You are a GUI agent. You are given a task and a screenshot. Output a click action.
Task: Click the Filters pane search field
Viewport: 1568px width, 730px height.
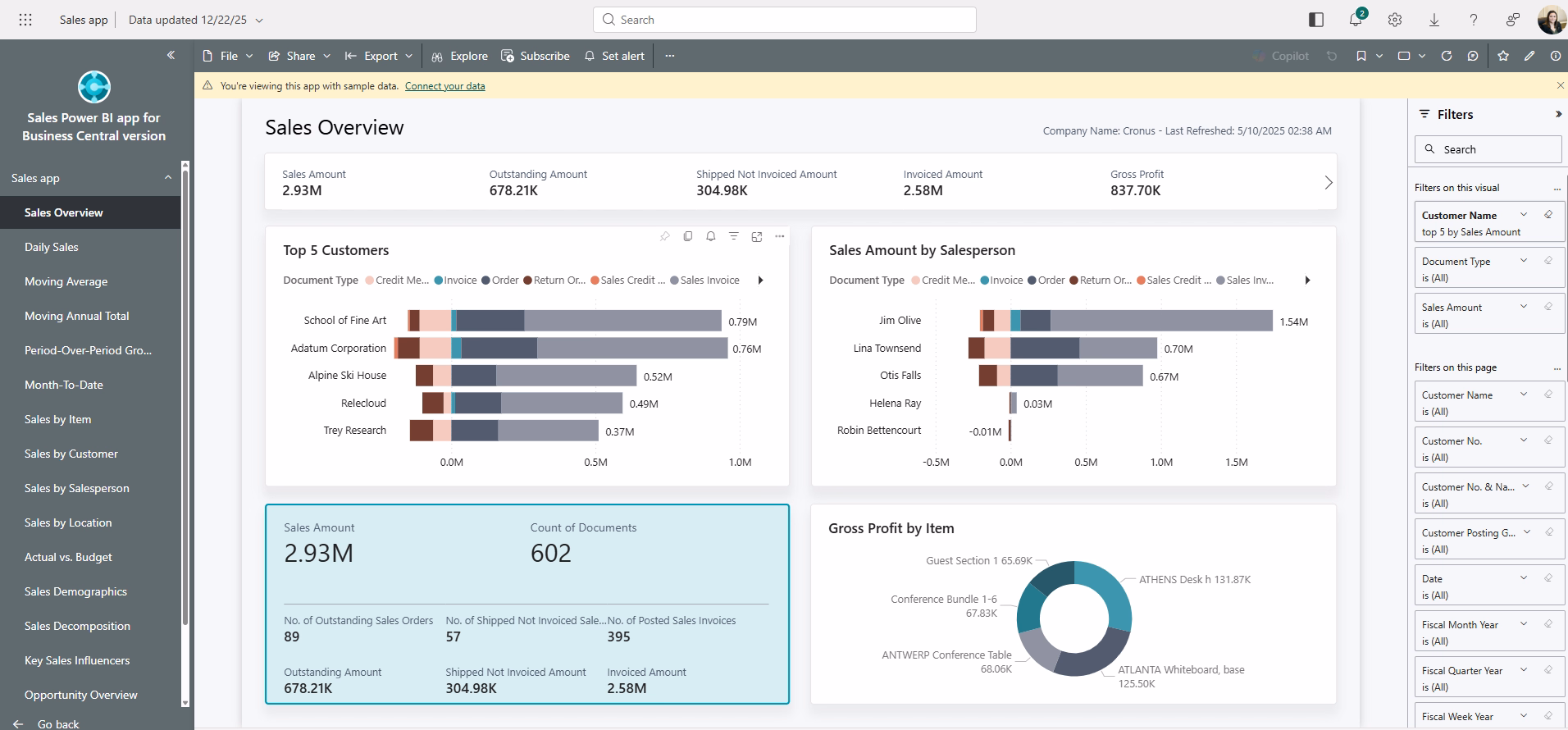pos(1488,149)
